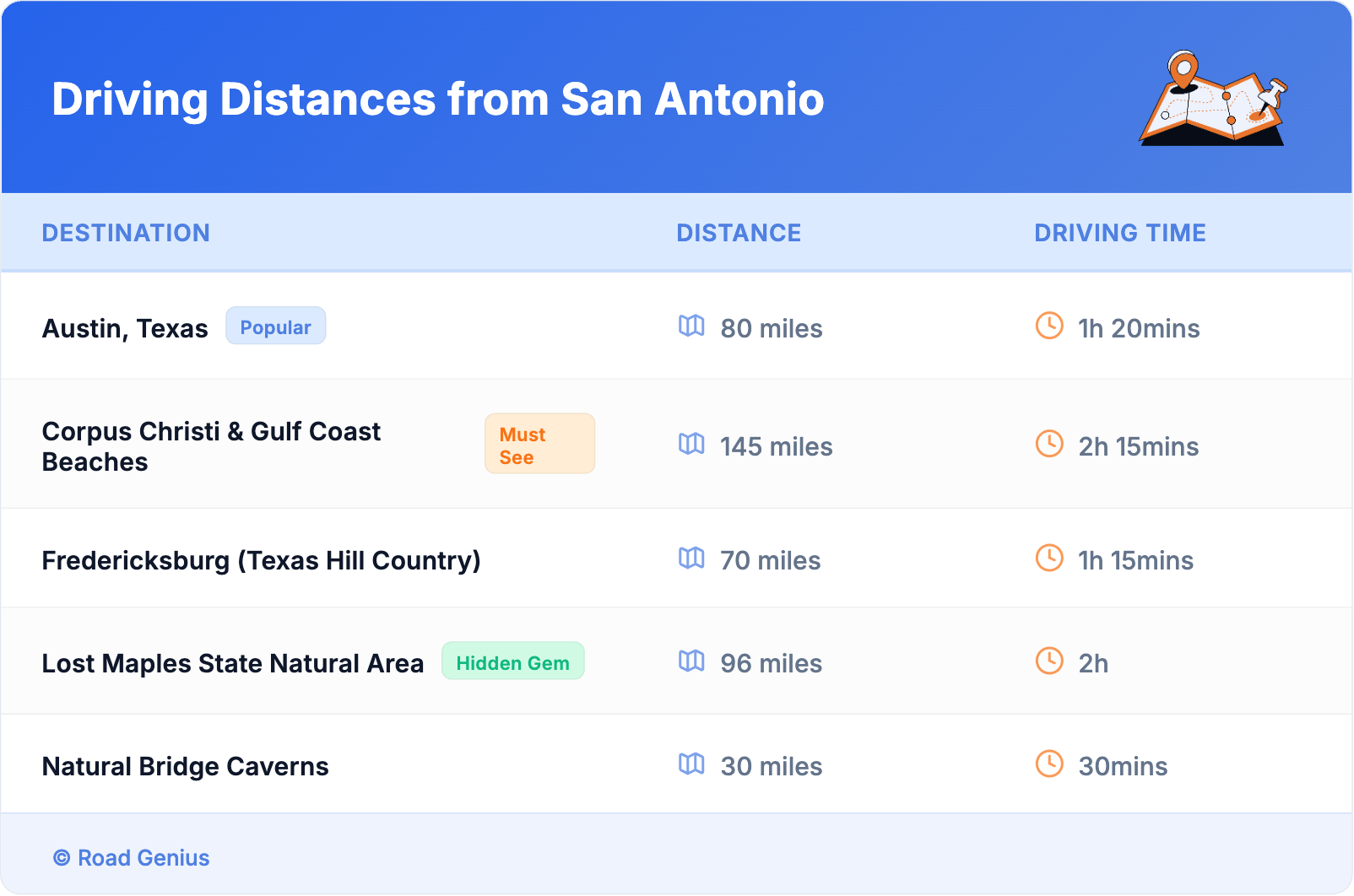This screenshot has height=896, width=1354.
Task: Click the Destination column header
Action: pyautogui.click(x=126, y=233)
